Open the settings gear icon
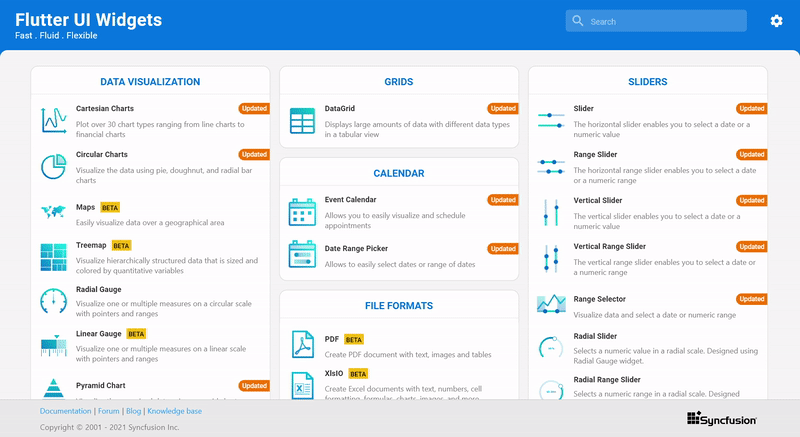800x437 pixels. point(776,21)
